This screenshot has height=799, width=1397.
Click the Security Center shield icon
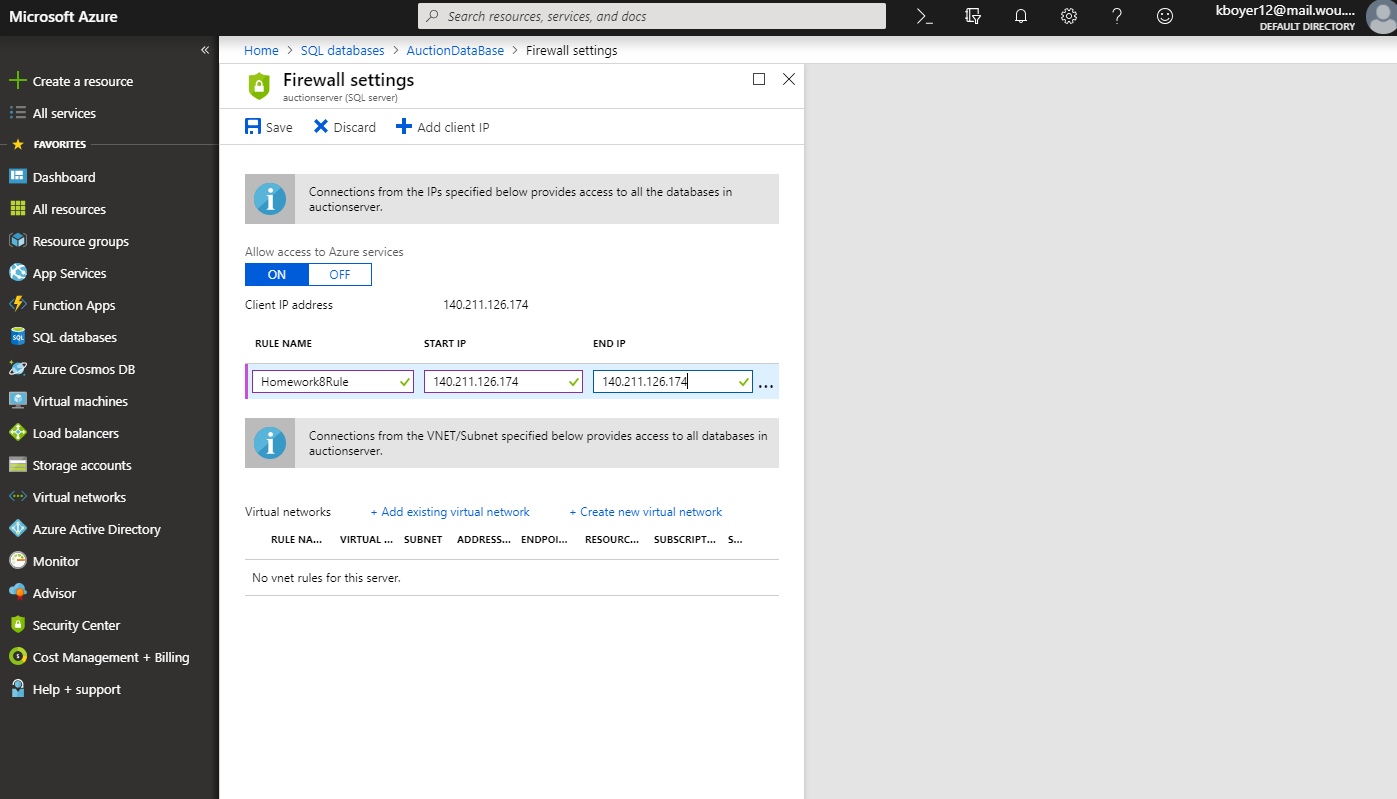click(x=17, y=625)
